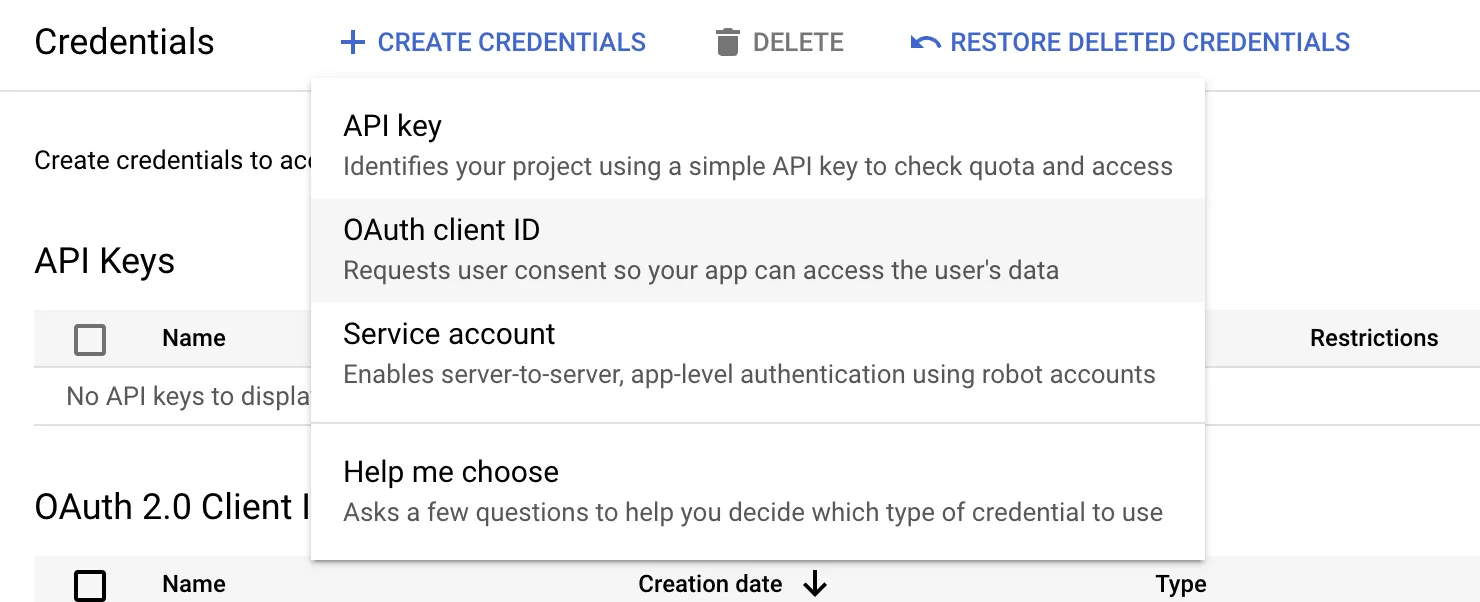Click the CREATE CREDENTIALS button text
Image resolution: width=1480 pixels, height=602 pixels.
[x=512, y=42]
